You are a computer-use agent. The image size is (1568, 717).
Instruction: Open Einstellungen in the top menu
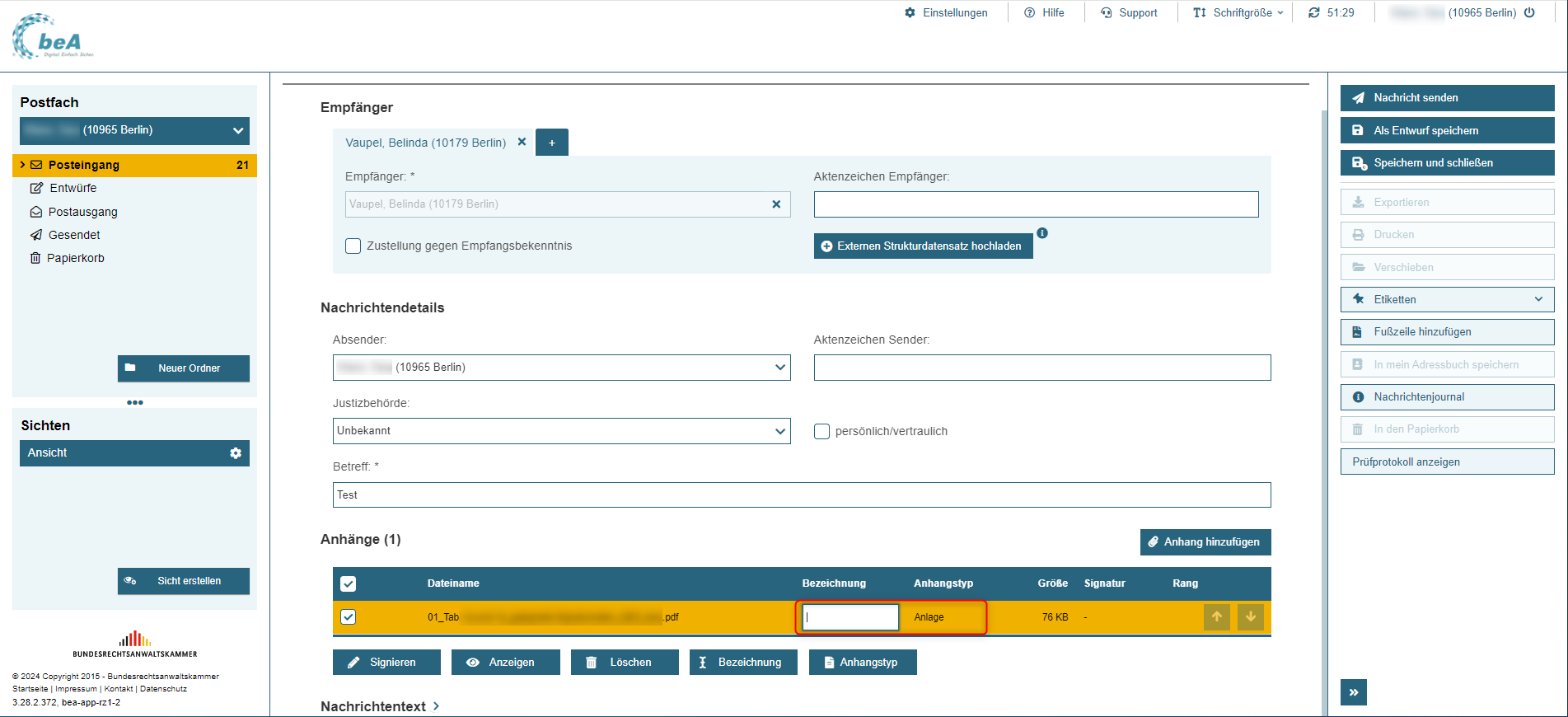coord(946,12)
